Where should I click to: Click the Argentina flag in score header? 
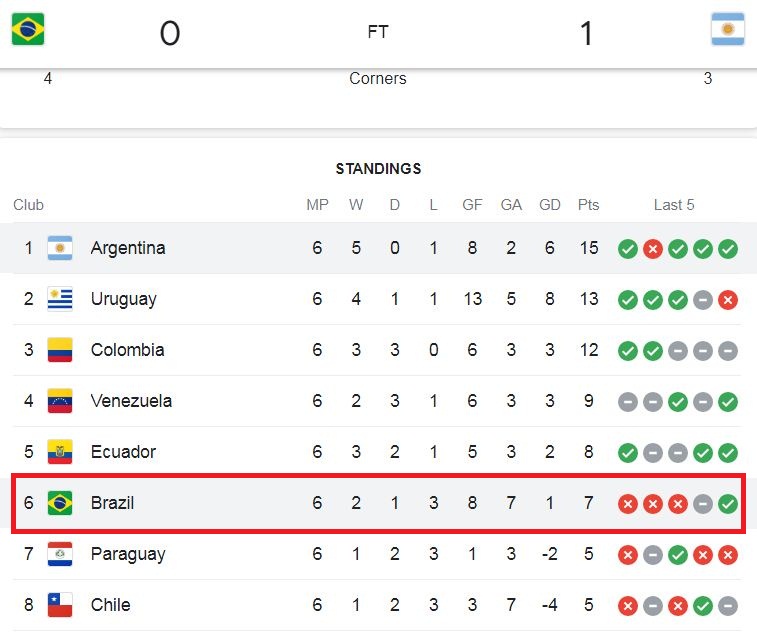(728, 29)
